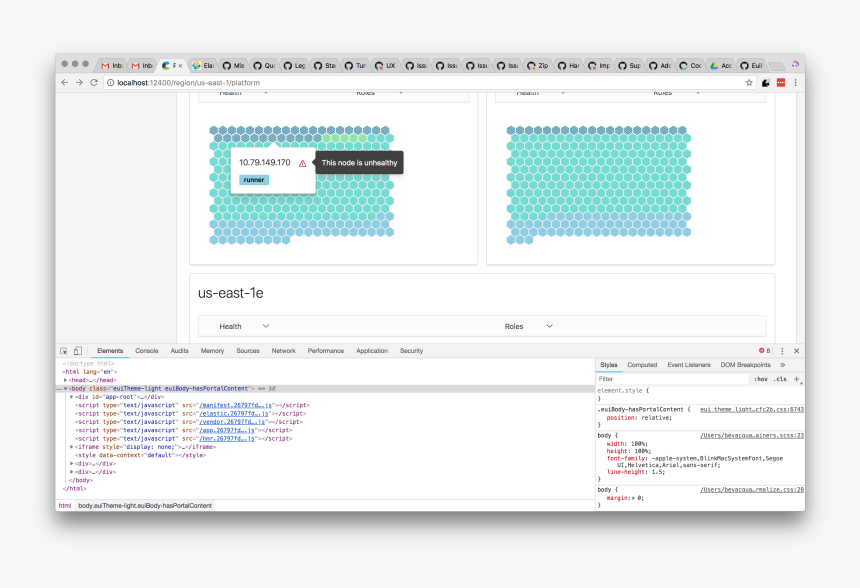Open the Network tab in DevTools
Image resolution: width=860 pixels, height=588 pixels.
click(x=283, y=351)
